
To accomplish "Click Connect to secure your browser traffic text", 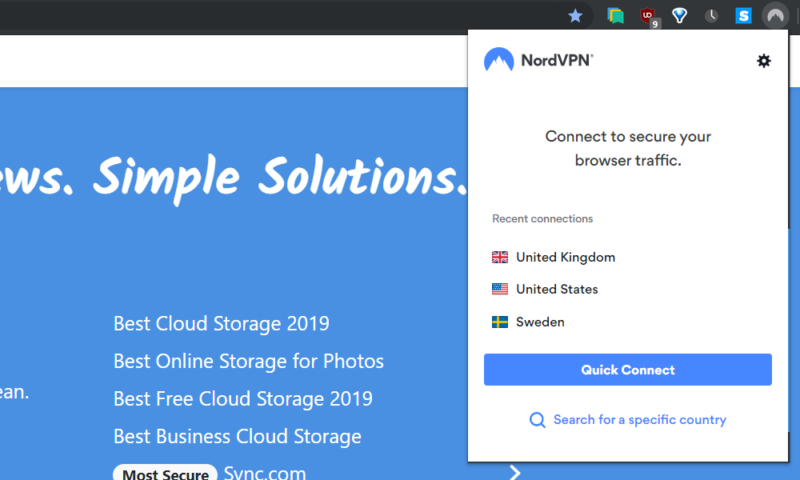I will [x=628, y=148].
